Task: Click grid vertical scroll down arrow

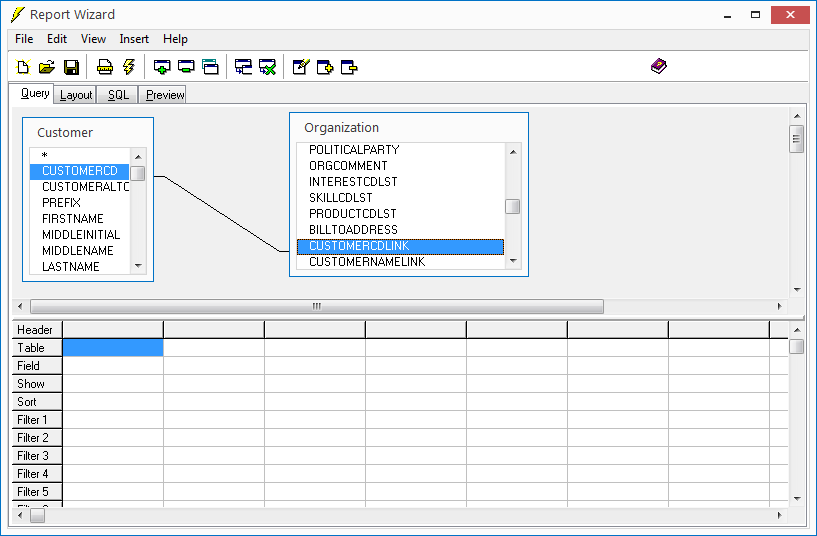Action: click(797, 499)
